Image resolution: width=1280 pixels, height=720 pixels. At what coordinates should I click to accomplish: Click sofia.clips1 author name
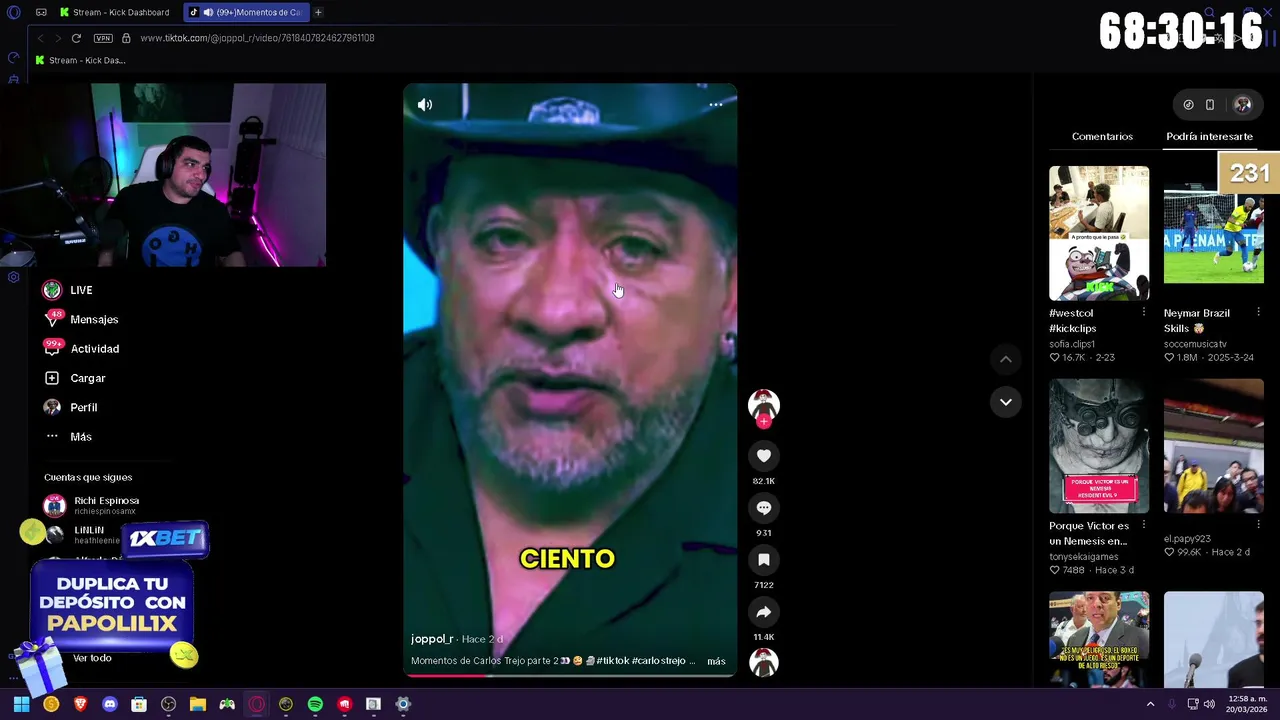[x=1072, y=344]
